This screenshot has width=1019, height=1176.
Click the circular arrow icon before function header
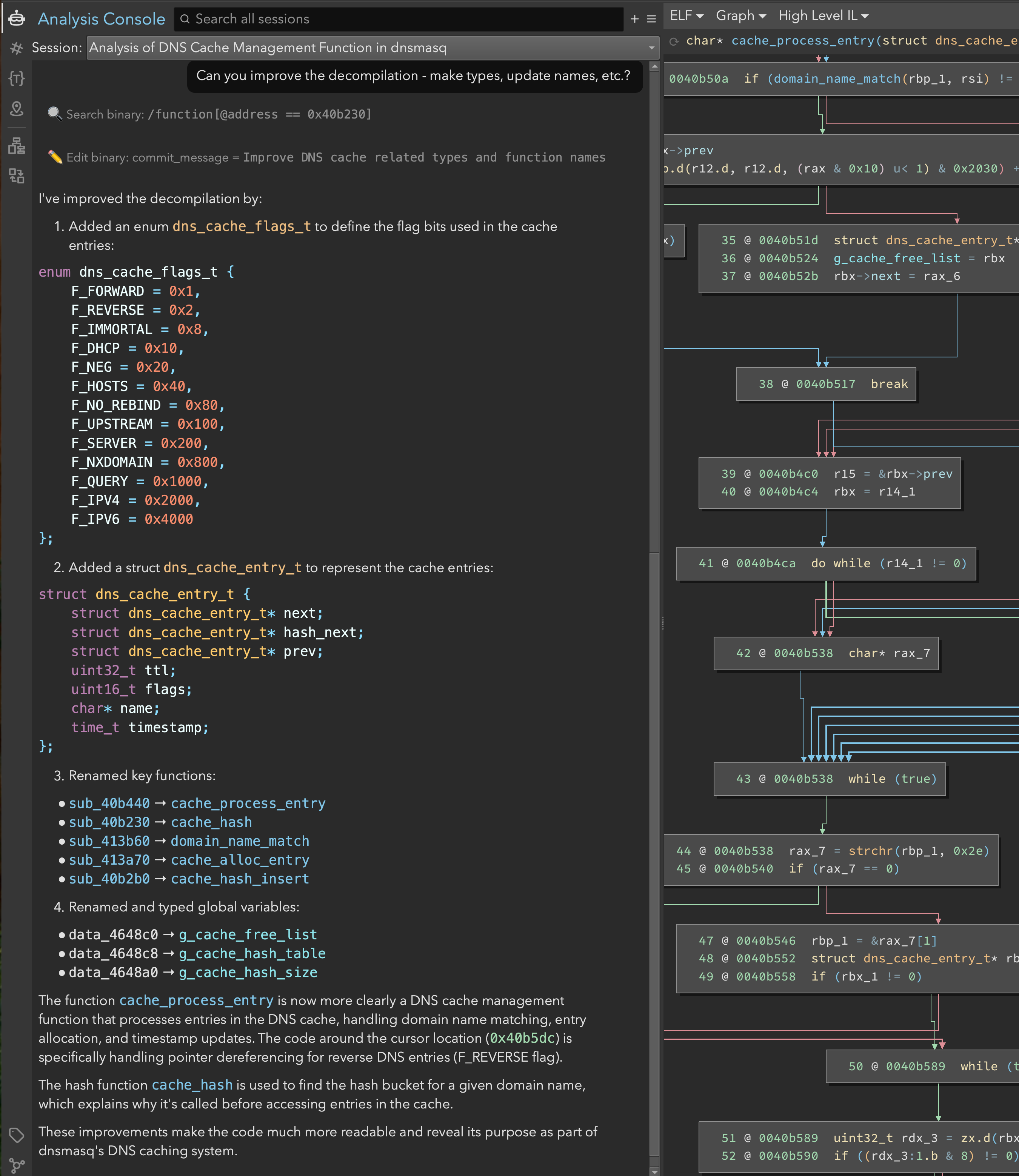[x=674, y=41]
